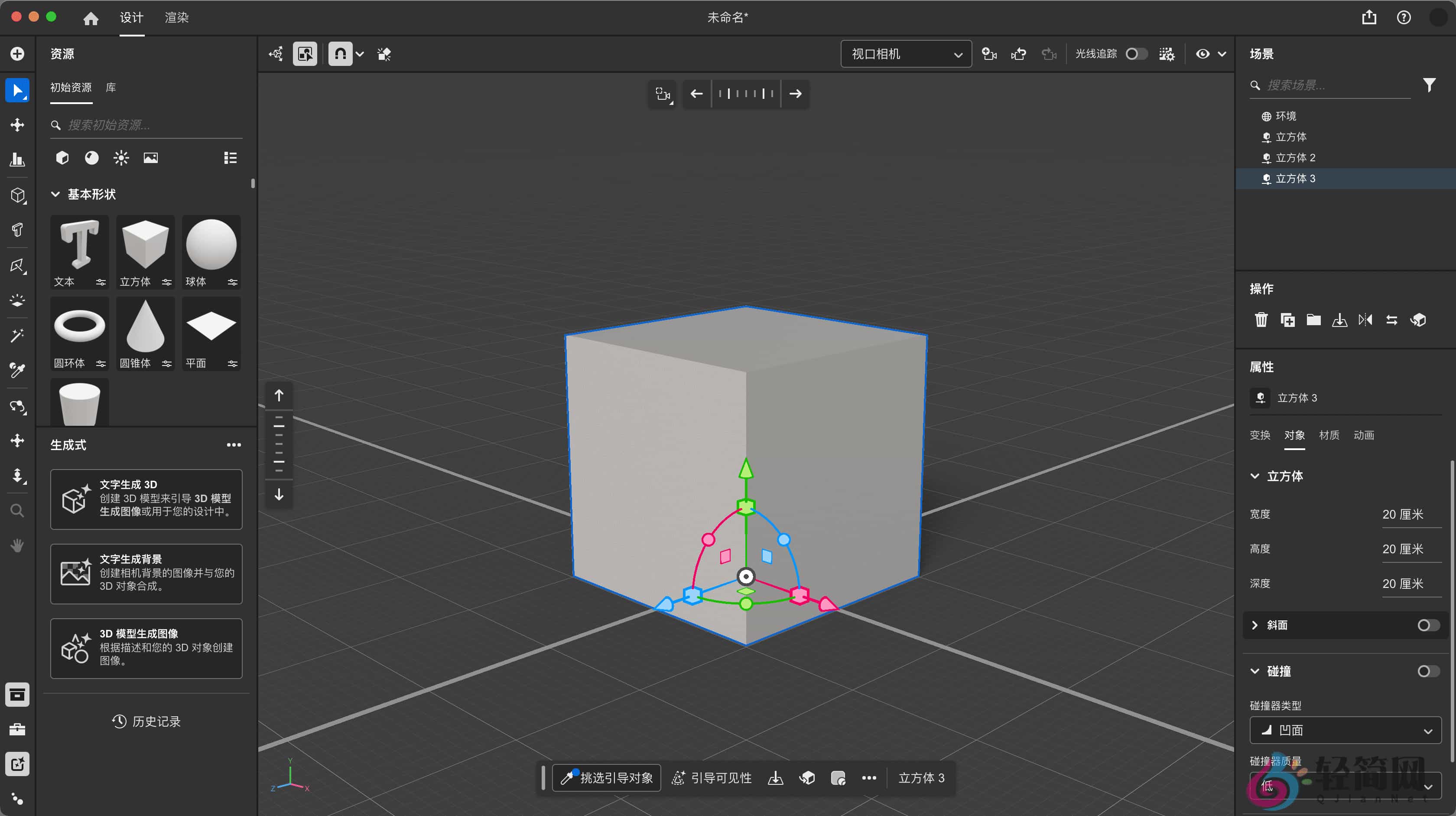Viewport: 1456px width, 816px height.
Task: Click the mirror icon in the 操作 panel
Action: pos(1366,320)
